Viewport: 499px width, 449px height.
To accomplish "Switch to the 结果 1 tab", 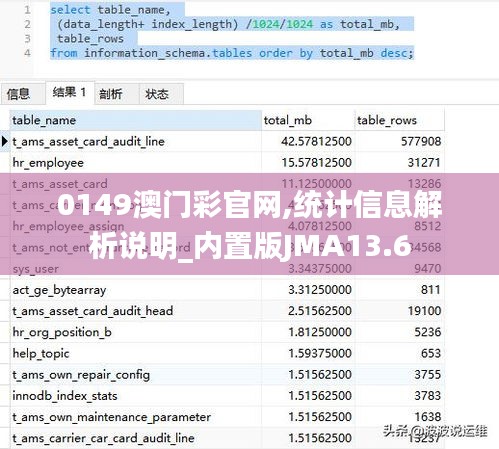I will coord(70,92).
